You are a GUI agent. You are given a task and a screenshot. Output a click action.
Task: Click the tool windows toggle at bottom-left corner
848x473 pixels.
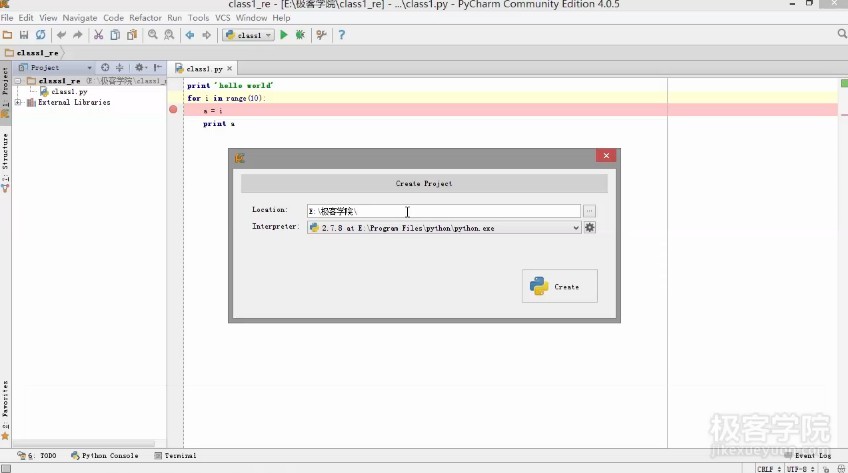coord(5,469)
